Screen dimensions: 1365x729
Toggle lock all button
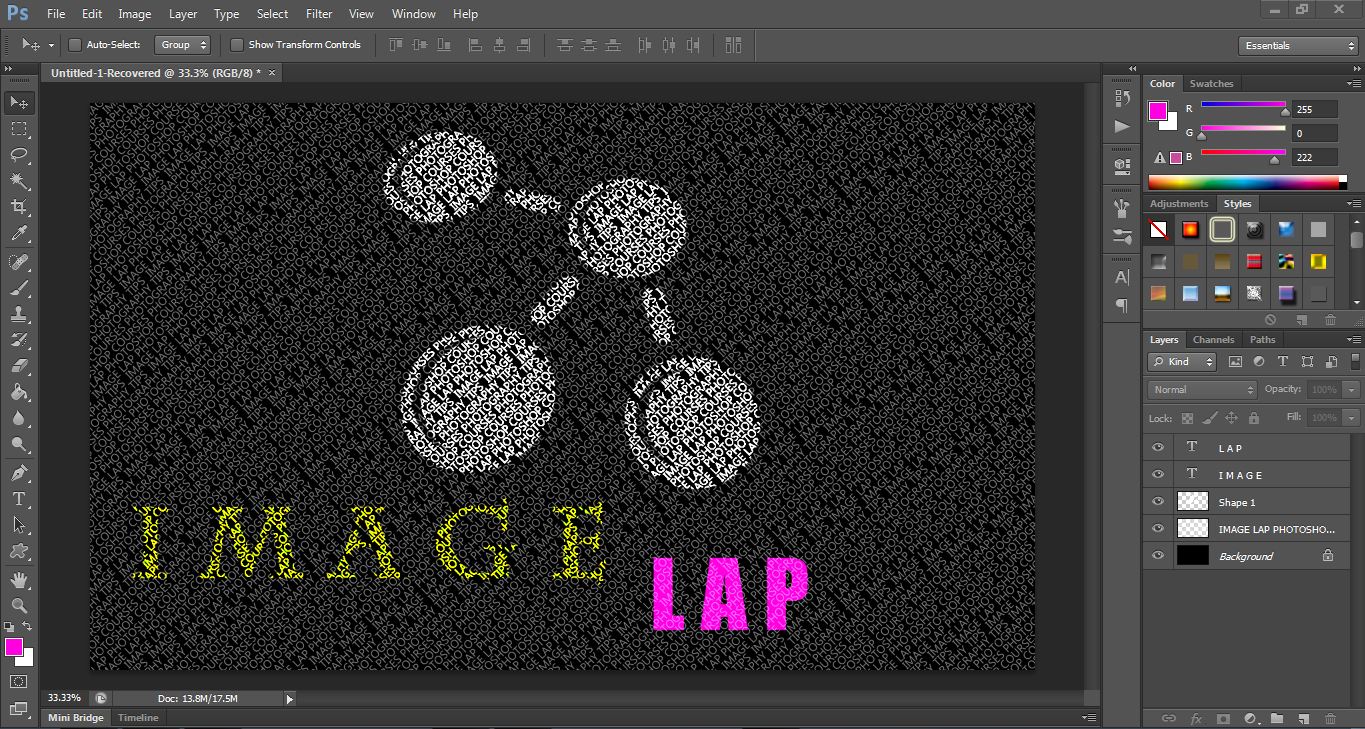pyautogui.click(x=1253, y=418)
